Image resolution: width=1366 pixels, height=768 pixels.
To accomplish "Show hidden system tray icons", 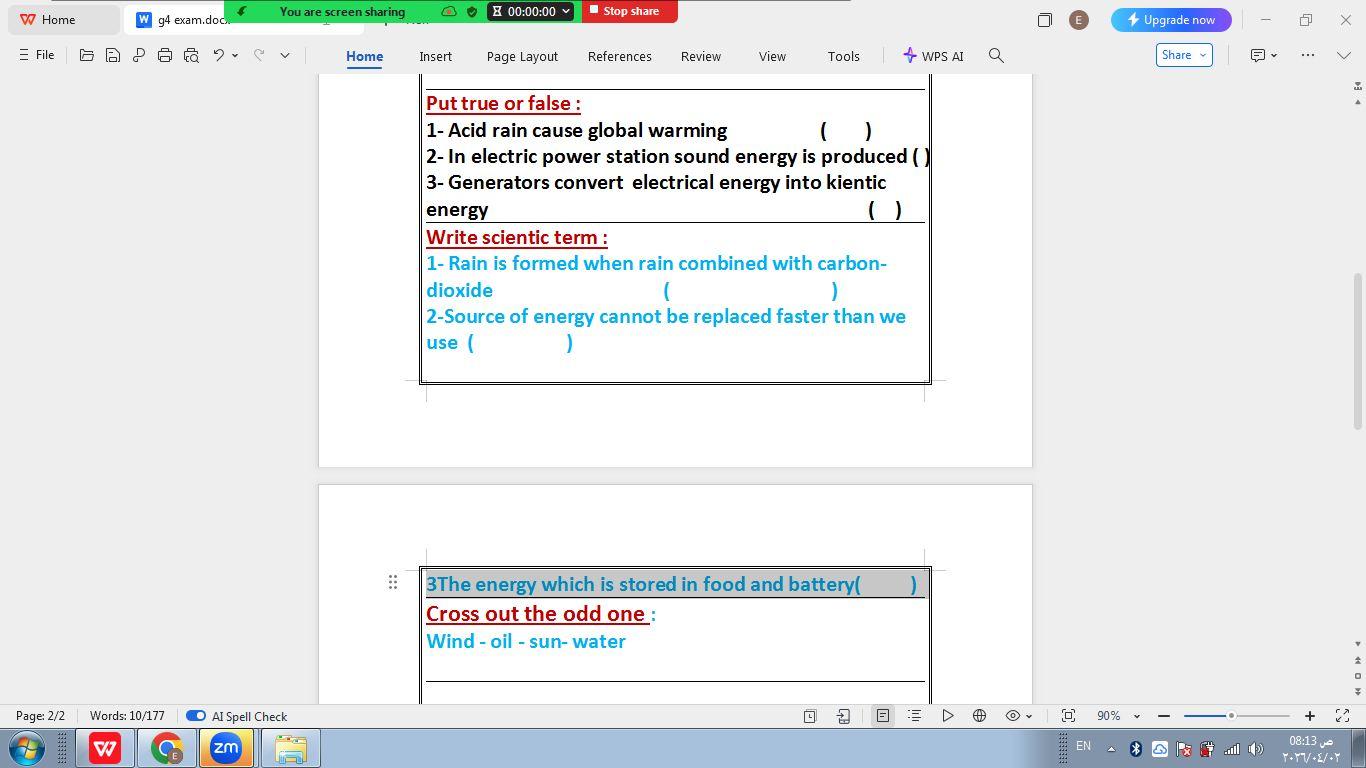I will pyautogui.click(x=1110, y=748).
